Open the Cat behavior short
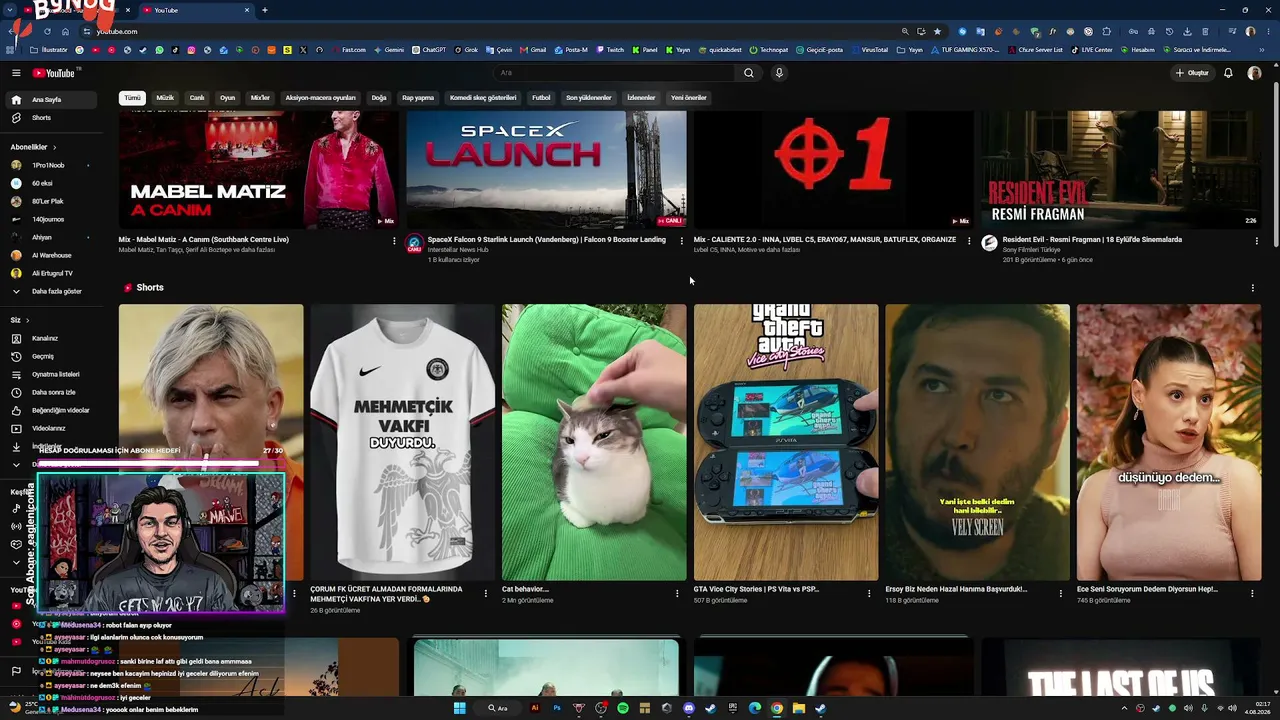 [594, 442]
